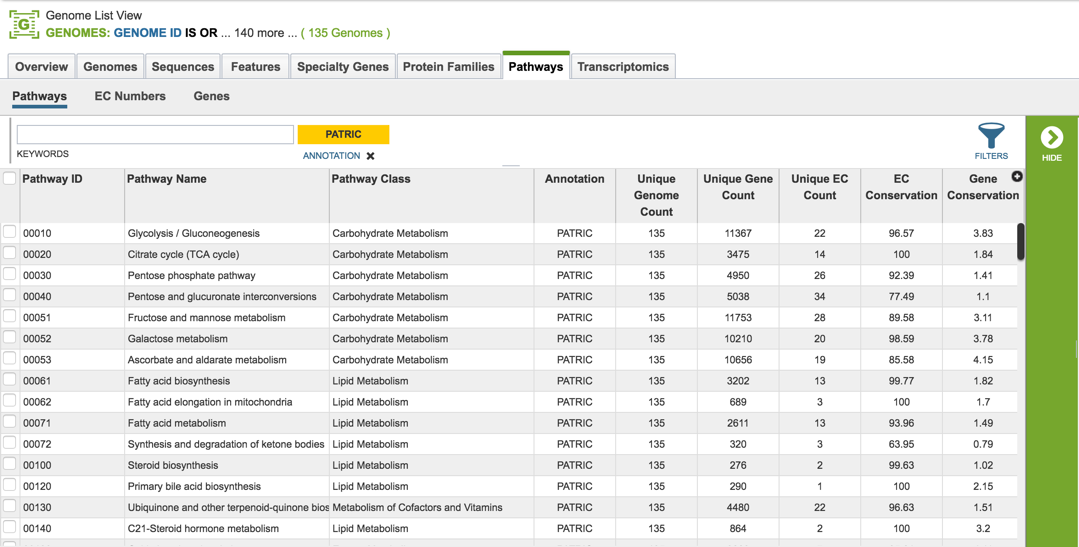The width and height of the screenshot is (1079, 547).
Task: Click Ubiquinone and other terpenoid-quinone row name
Action: (228, 508)
